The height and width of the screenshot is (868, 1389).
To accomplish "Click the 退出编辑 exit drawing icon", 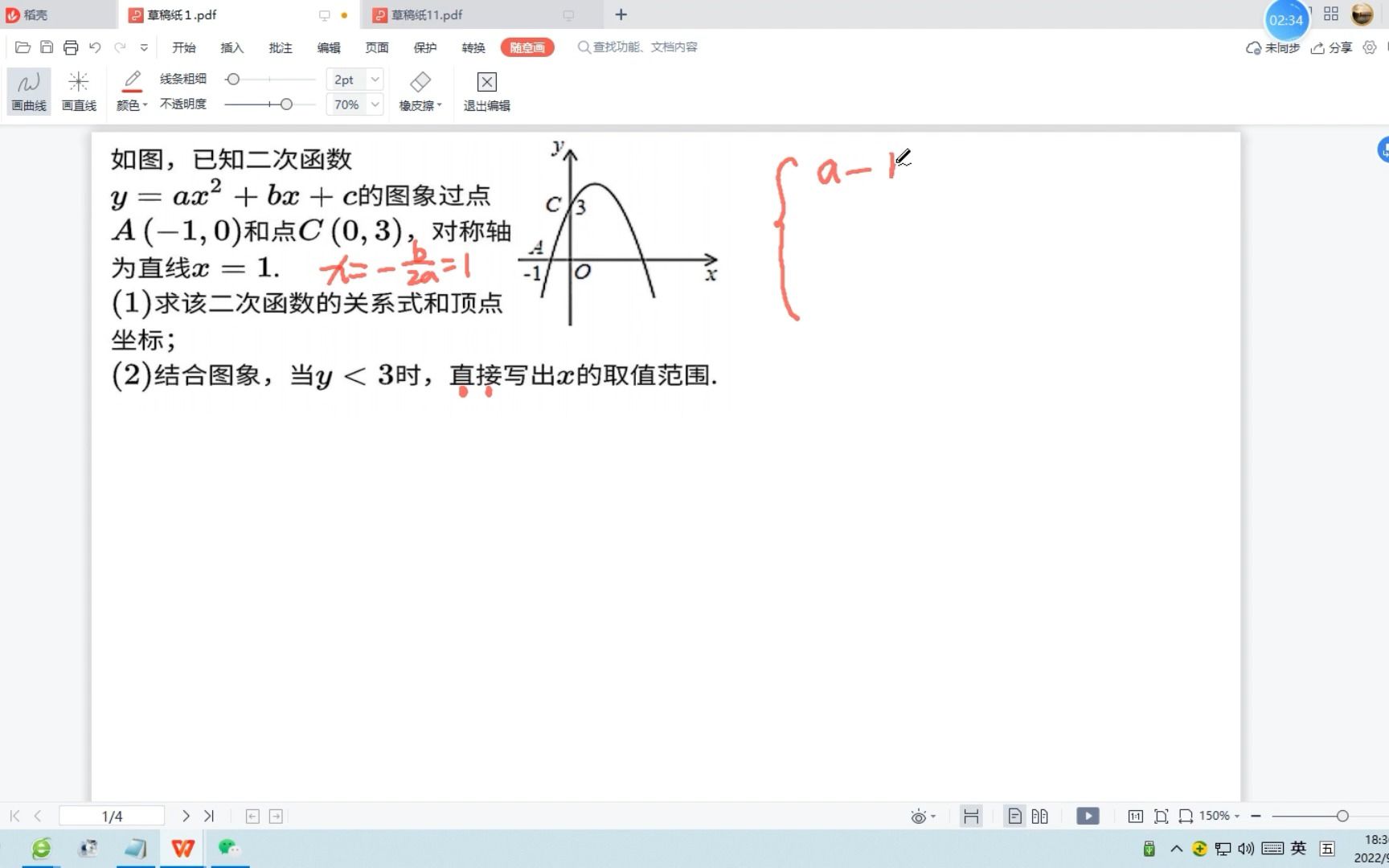I will (486, 88).
